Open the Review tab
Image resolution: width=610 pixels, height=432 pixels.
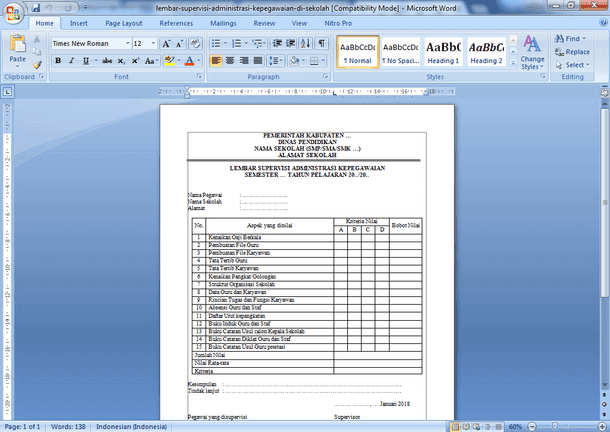point(265,23)
